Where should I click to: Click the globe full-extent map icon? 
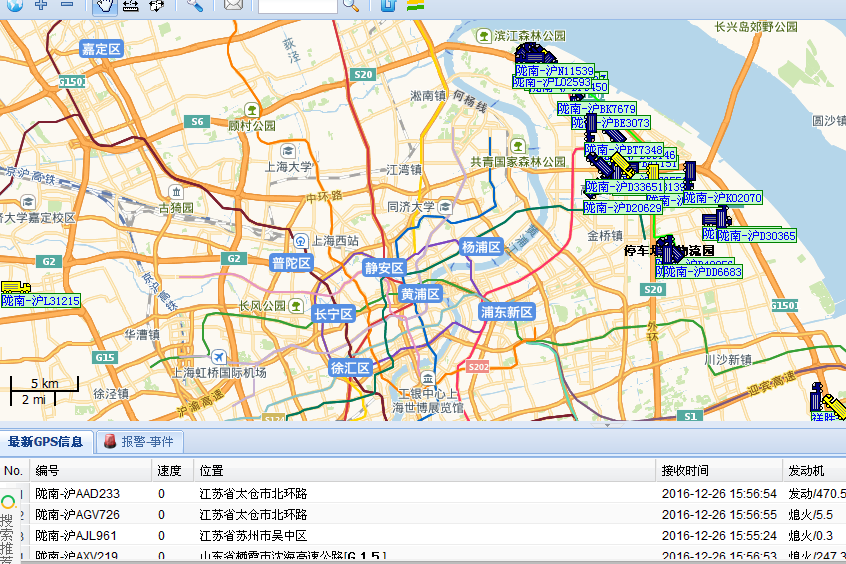coord(14,5)
